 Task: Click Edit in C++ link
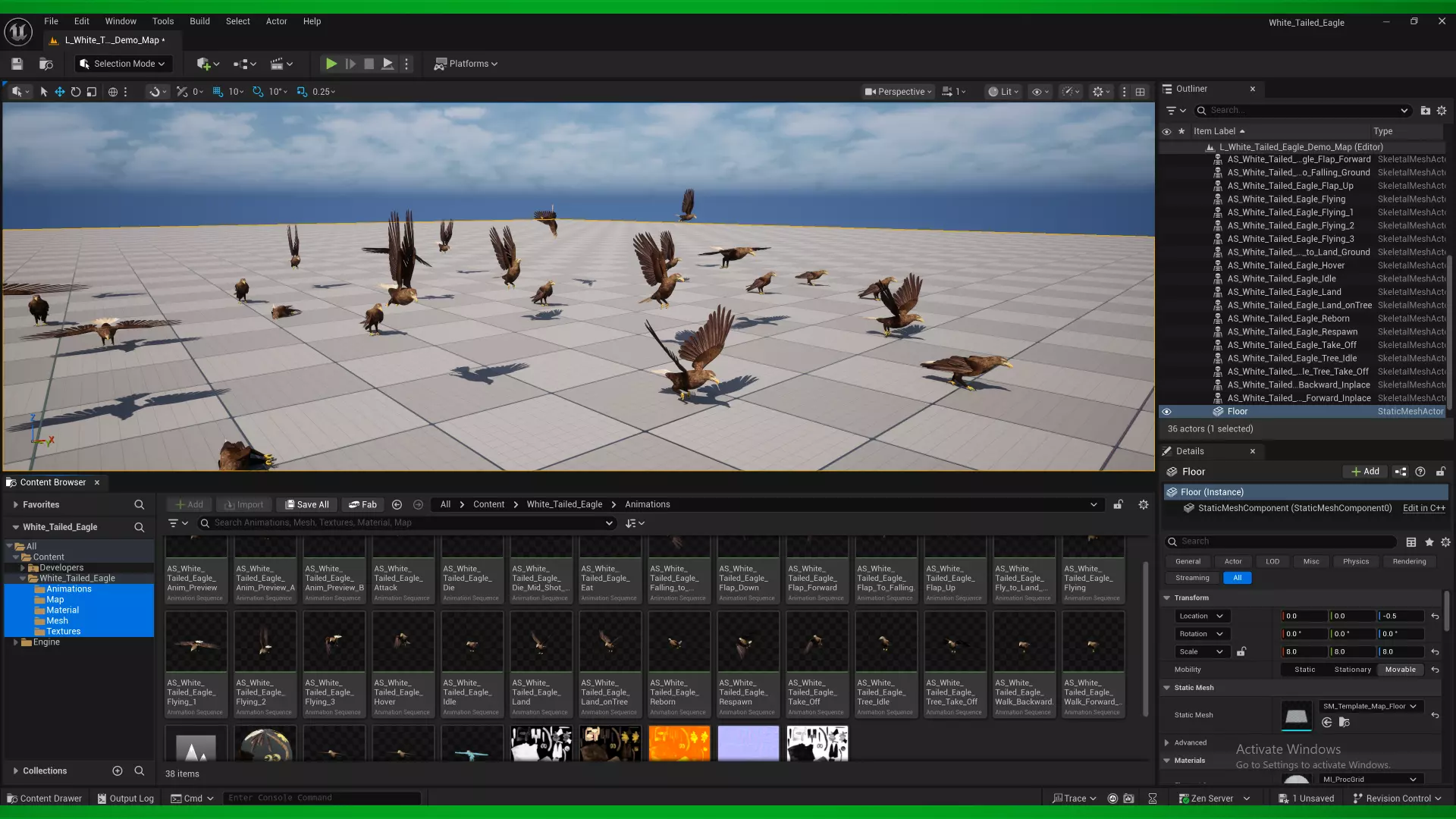pos(1423,508)
